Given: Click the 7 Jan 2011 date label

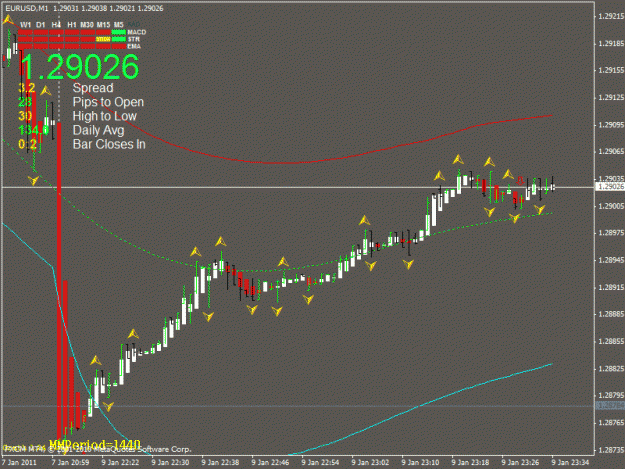Looking at the screenshot, I should point(19,462).
